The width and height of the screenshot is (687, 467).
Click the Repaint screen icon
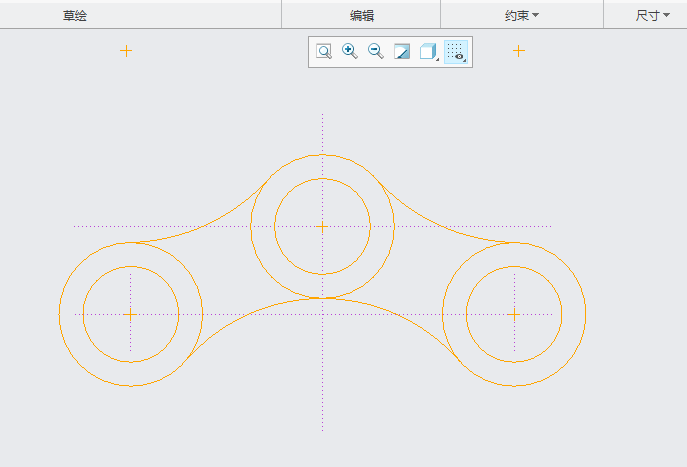pos(402,52)
